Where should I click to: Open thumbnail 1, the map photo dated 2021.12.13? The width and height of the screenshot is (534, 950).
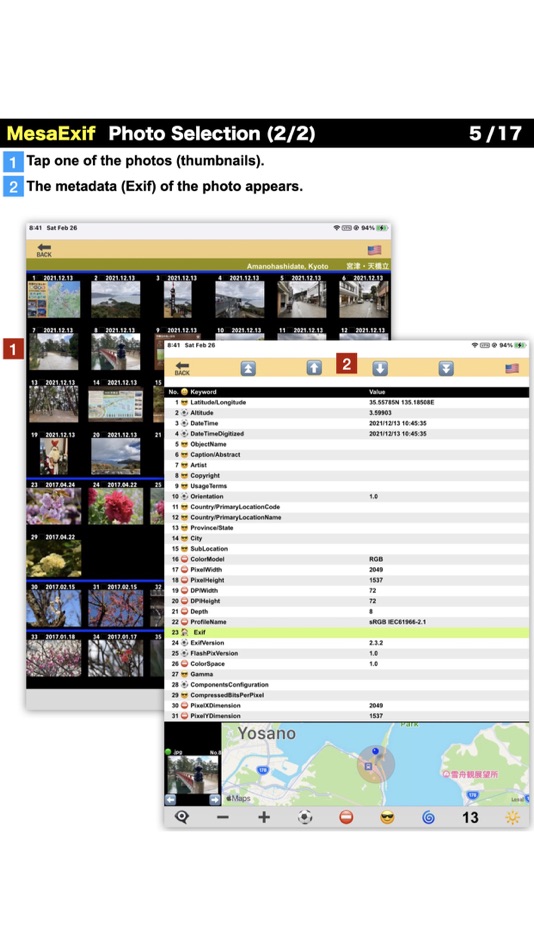click(x=54, y=299)
